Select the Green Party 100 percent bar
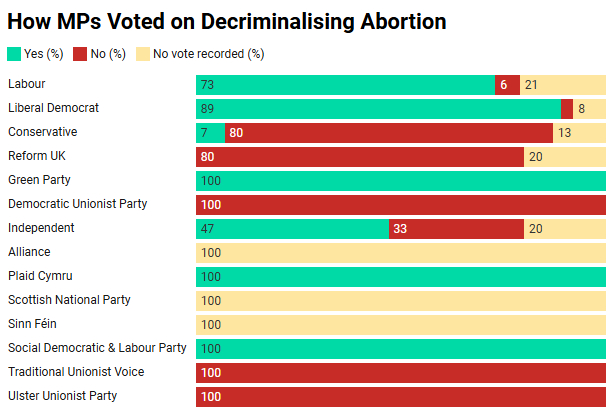The height and width of the screenshot is (418, 612). click(x=400, y=181)
